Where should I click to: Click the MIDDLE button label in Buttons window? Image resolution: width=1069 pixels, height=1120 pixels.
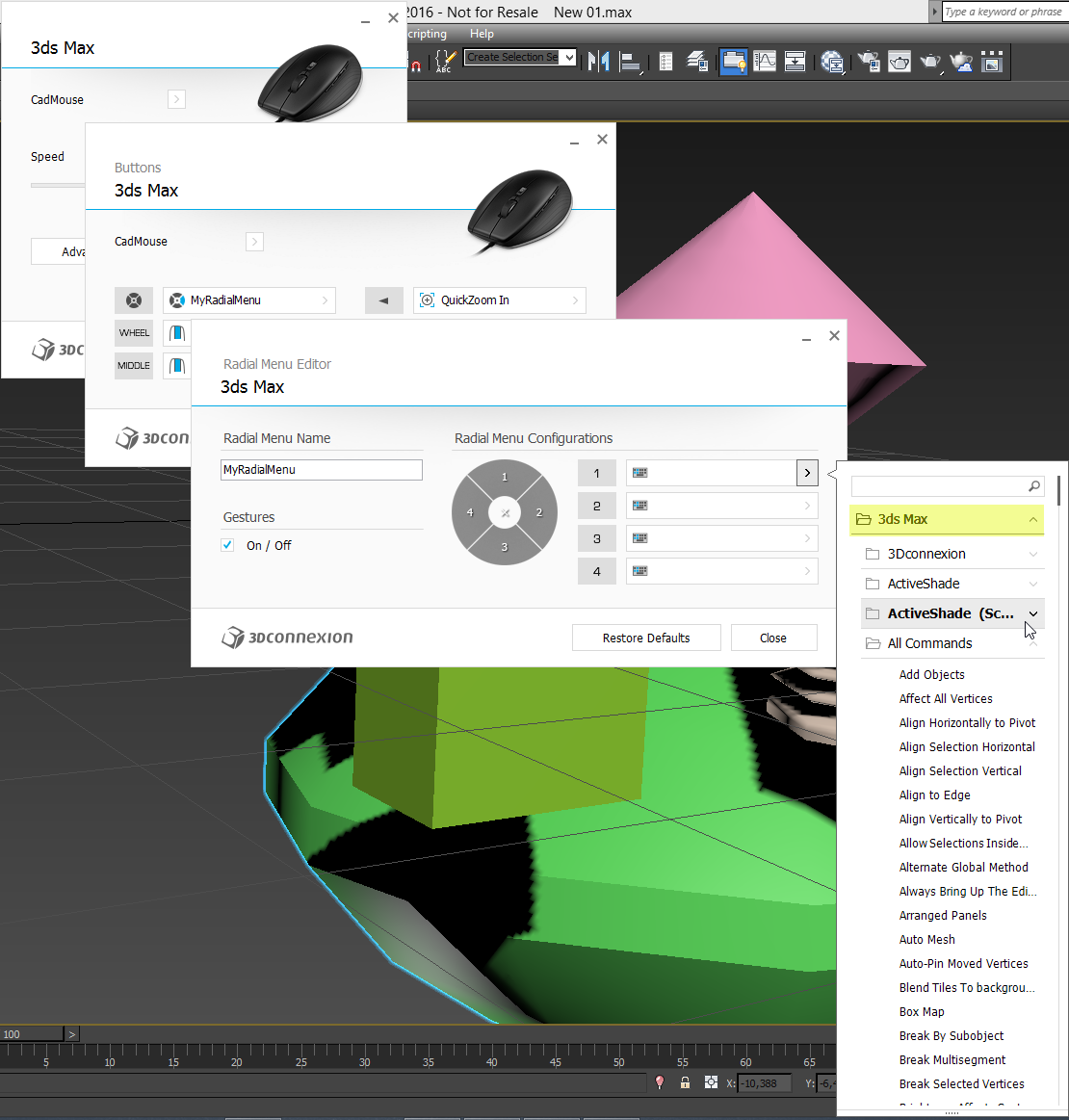pos(134,366)
